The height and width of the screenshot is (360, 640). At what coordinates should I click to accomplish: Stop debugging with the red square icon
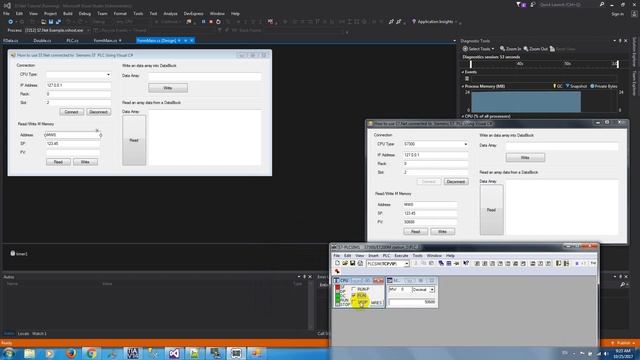(x=211, y=22)
